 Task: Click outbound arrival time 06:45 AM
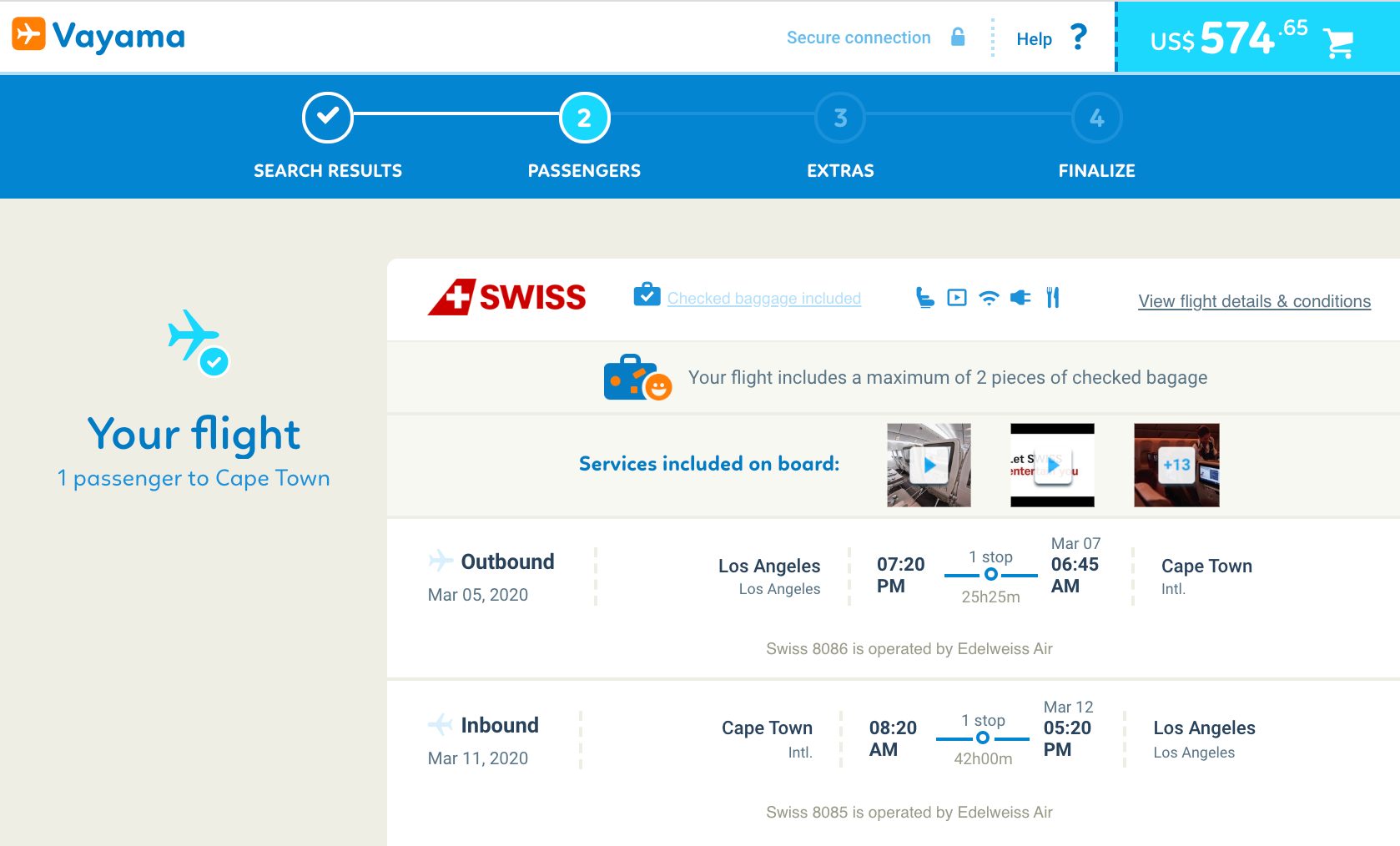[1075, 575]
